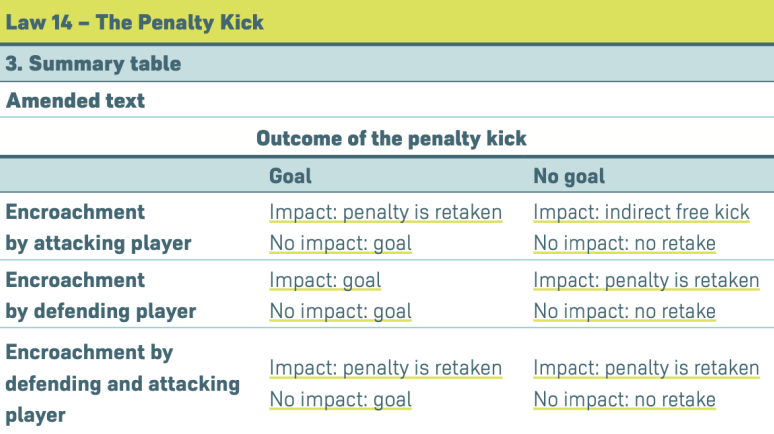Click 'Impact: goal' in defending player row

[325, 280]
